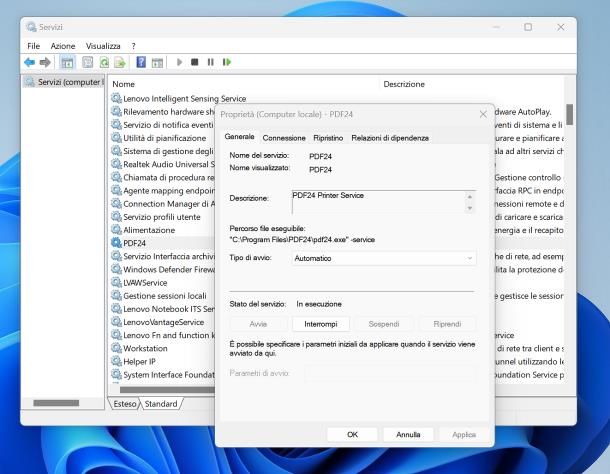Image resolution: width=610 pixels, height=474 pixels.
Task: Switch to Relazioni di dipendenza tab
Action: tap(390, 138)
